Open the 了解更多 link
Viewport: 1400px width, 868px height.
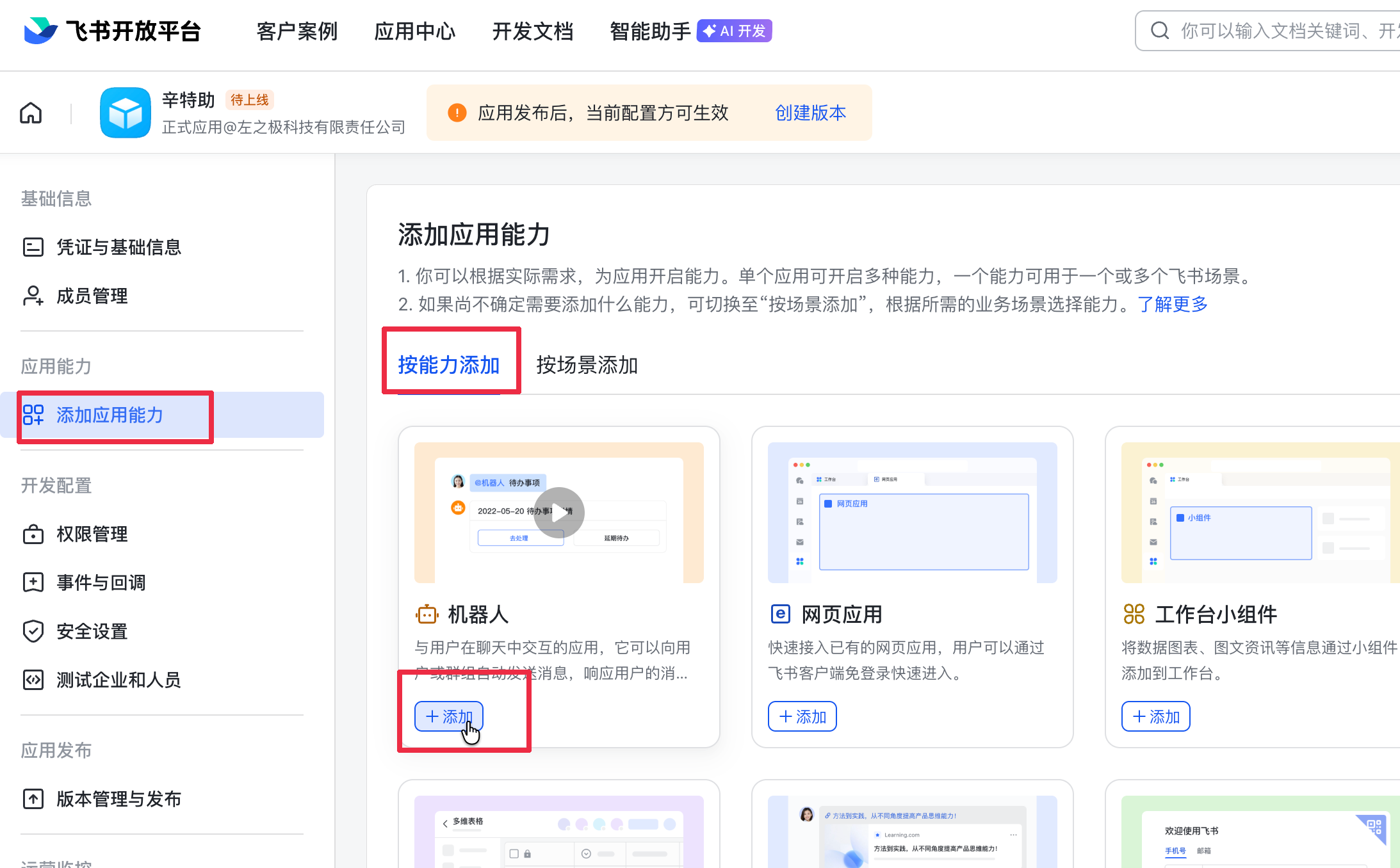[1172, 304]
